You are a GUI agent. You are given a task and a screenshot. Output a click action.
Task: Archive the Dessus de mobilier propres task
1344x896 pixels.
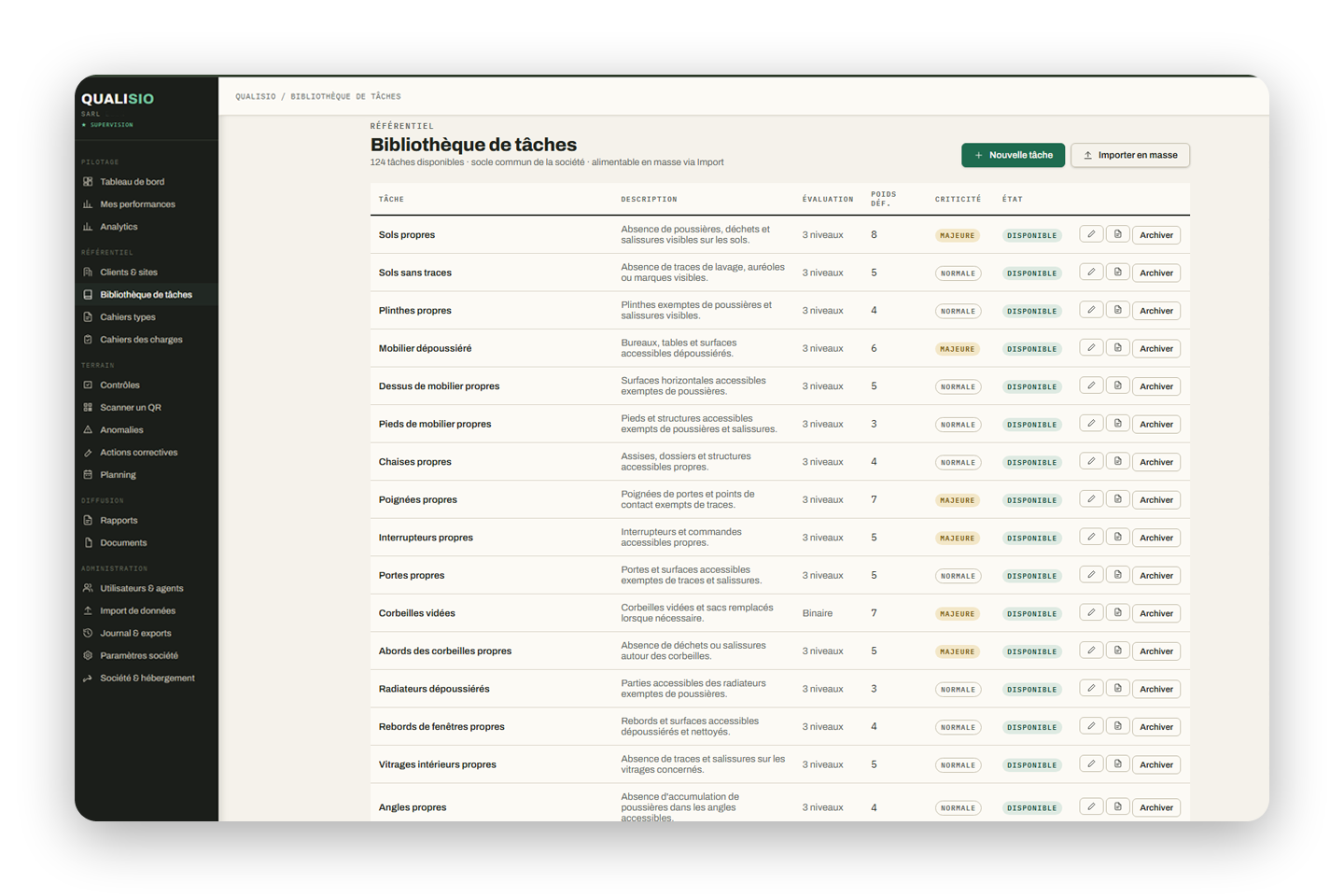point(1155,385)
